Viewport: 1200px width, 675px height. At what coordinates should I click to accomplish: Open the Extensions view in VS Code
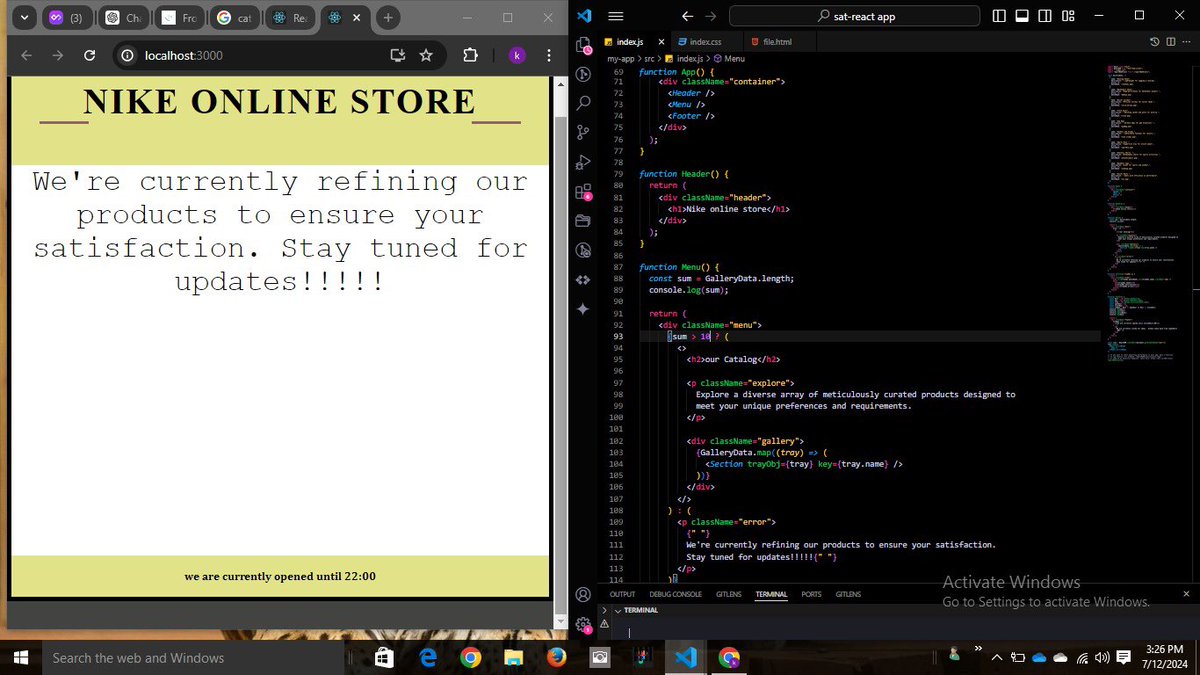584,192
